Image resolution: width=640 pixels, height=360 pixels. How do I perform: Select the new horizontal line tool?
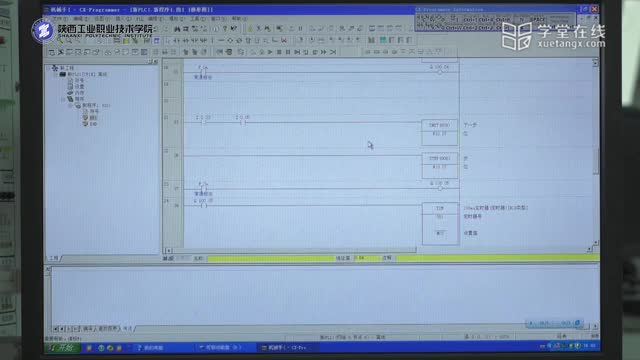[221, 40]
